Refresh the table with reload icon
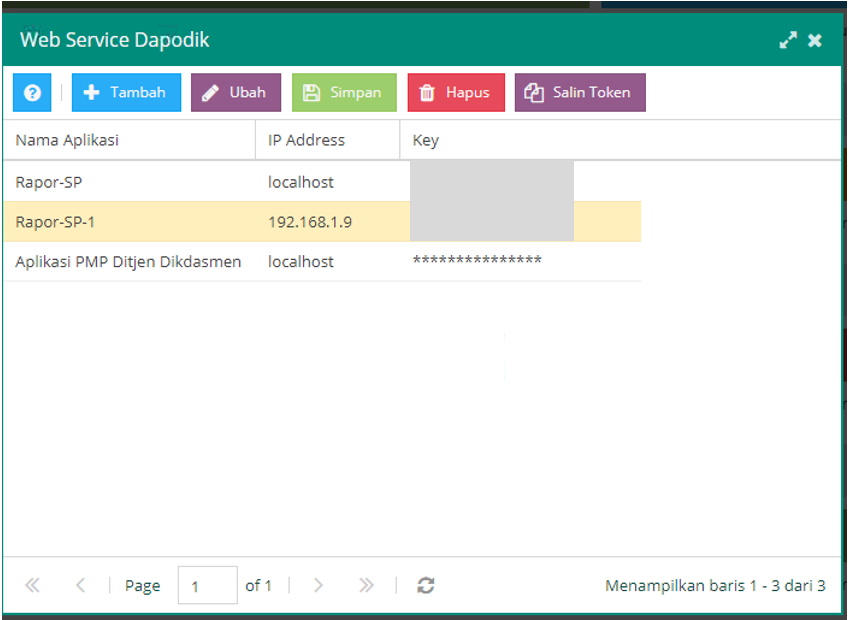This screenshot has height=620, width=849. click(426, 586)
